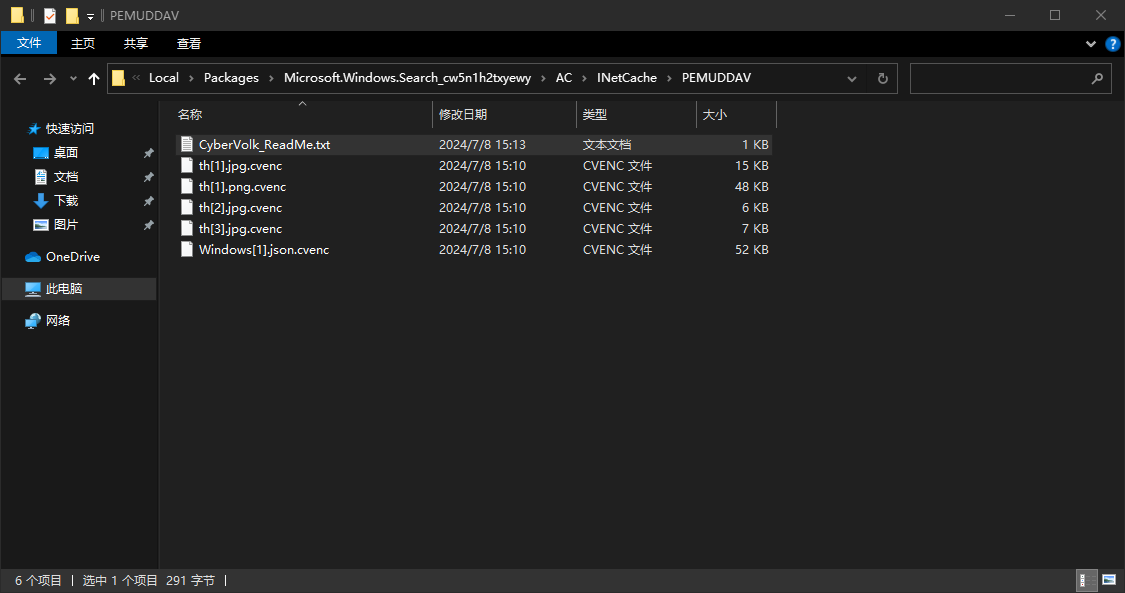The width and height of the screenshot is (1125, 593).
Task: Click the folder icon in address bar
Action: click(x=119, y=78)
